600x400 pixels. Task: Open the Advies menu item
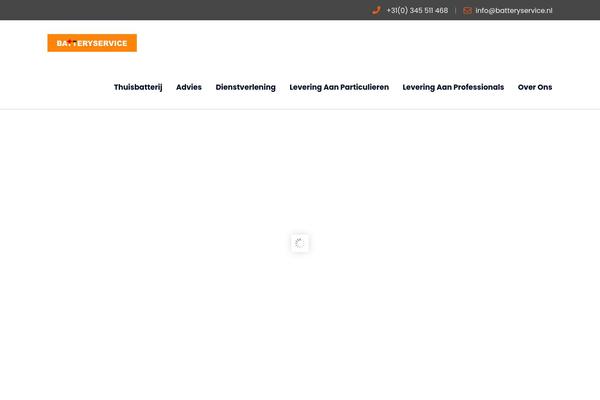[189, 87]
